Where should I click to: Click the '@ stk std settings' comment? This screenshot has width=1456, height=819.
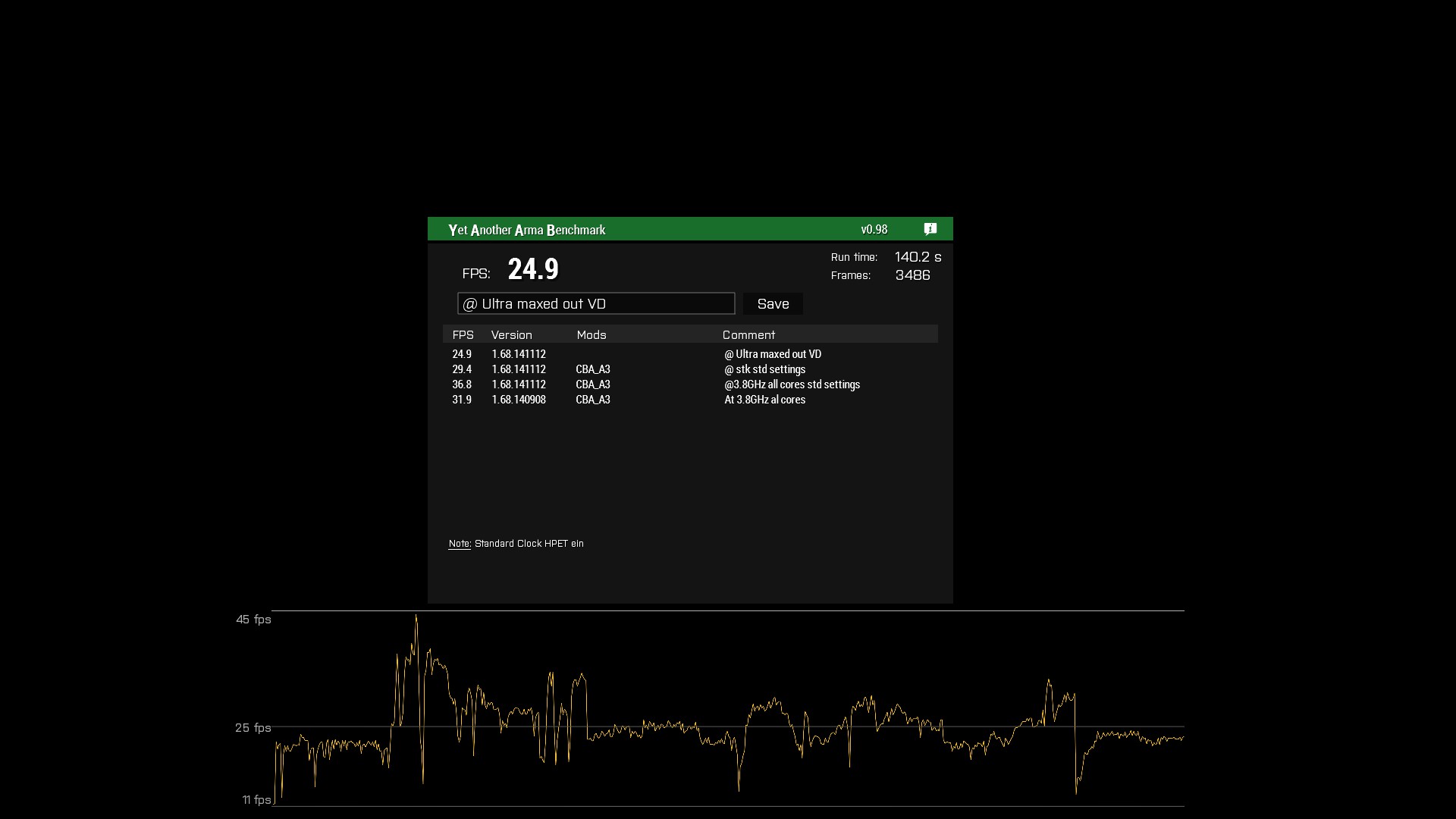tap(764, 369)
